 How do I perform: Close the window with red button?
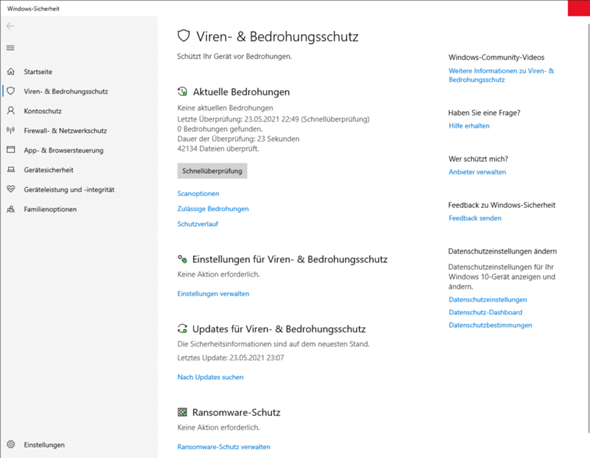[579, 8]
